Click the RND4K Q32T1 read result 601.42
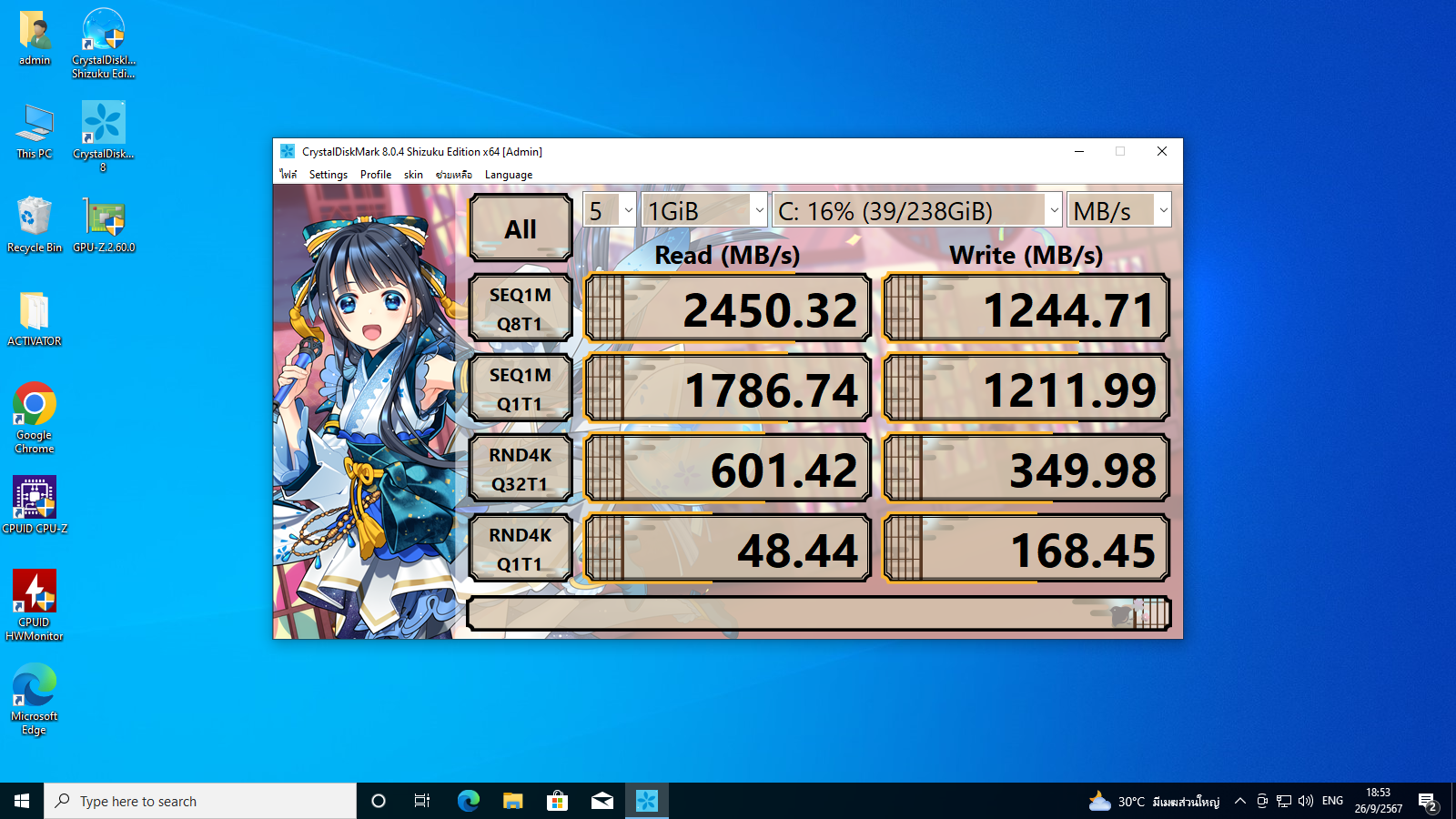This screenshot has width=1456, height=819. click(x=728, y=469)
